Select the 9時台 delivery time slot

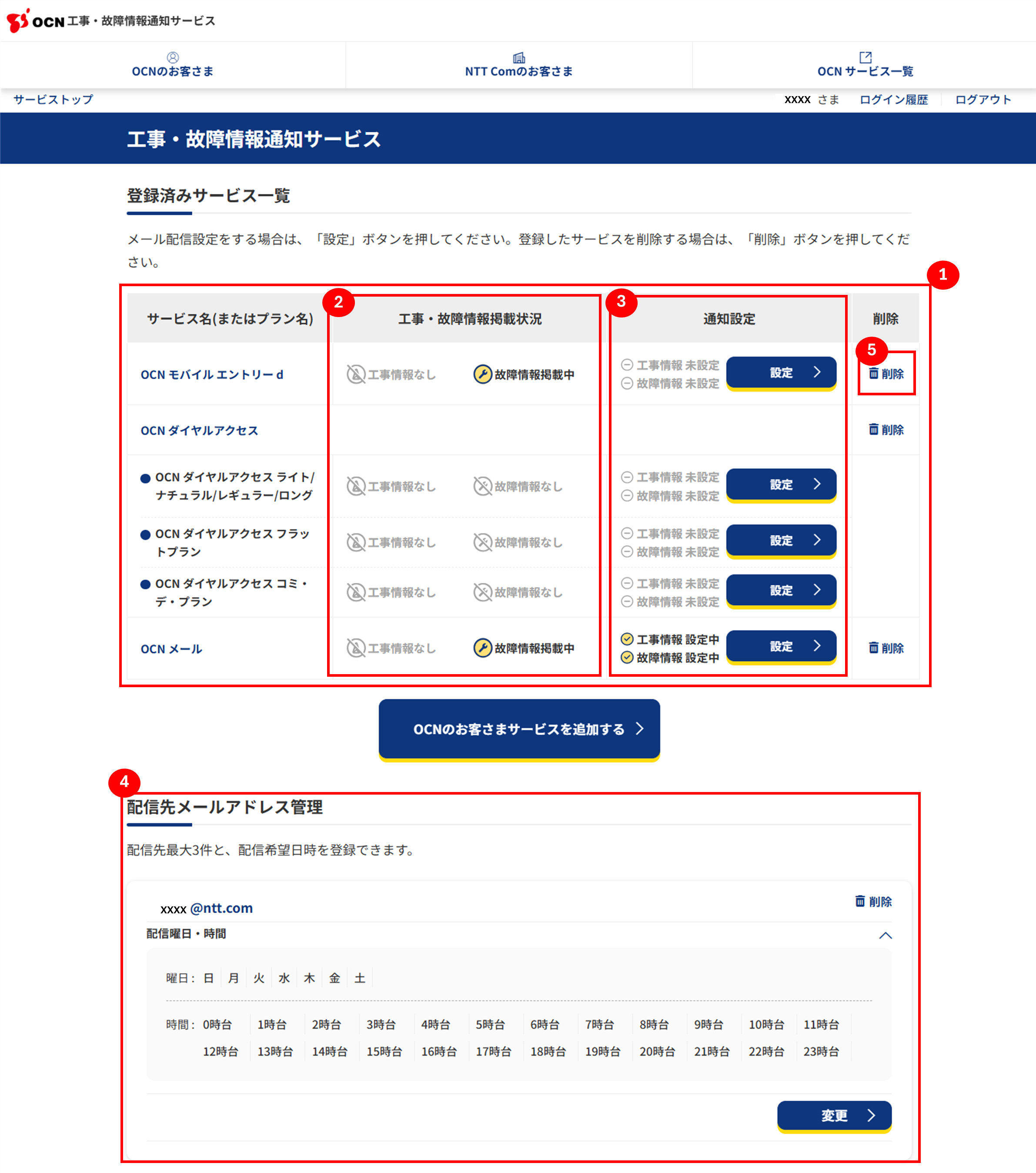coord(708,1024)
